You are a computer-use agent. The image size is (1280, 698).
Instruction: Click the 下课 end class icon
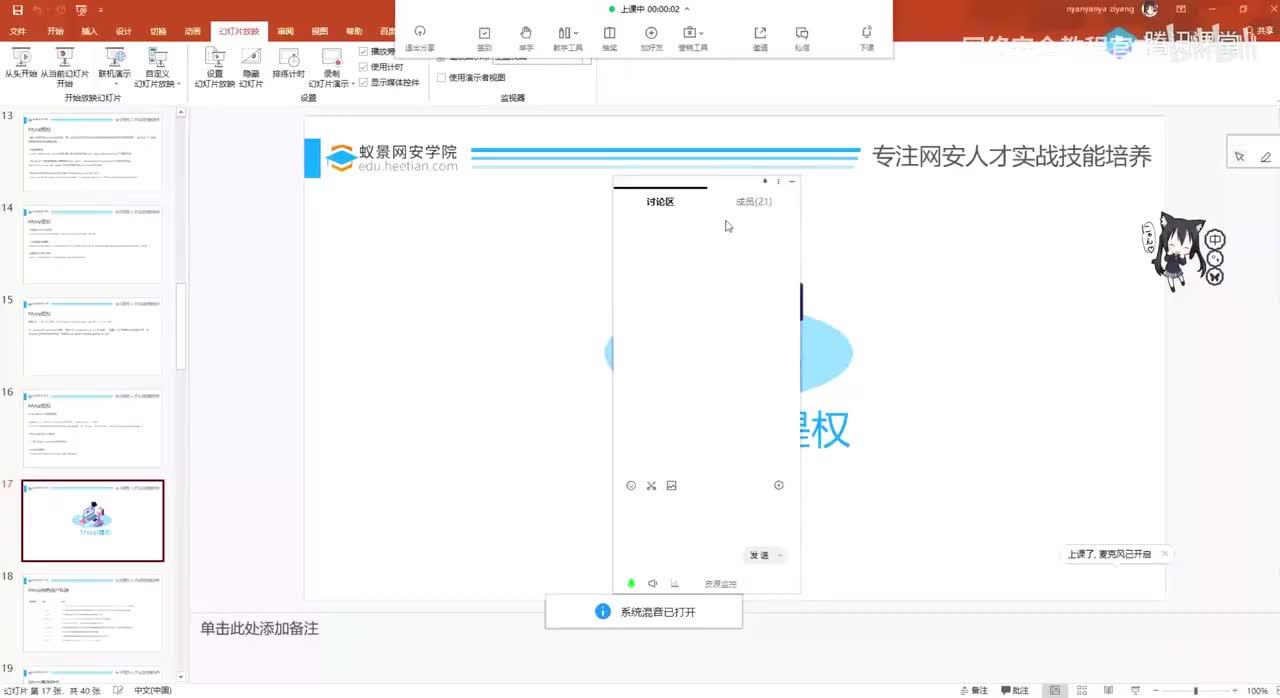[866, 38]
